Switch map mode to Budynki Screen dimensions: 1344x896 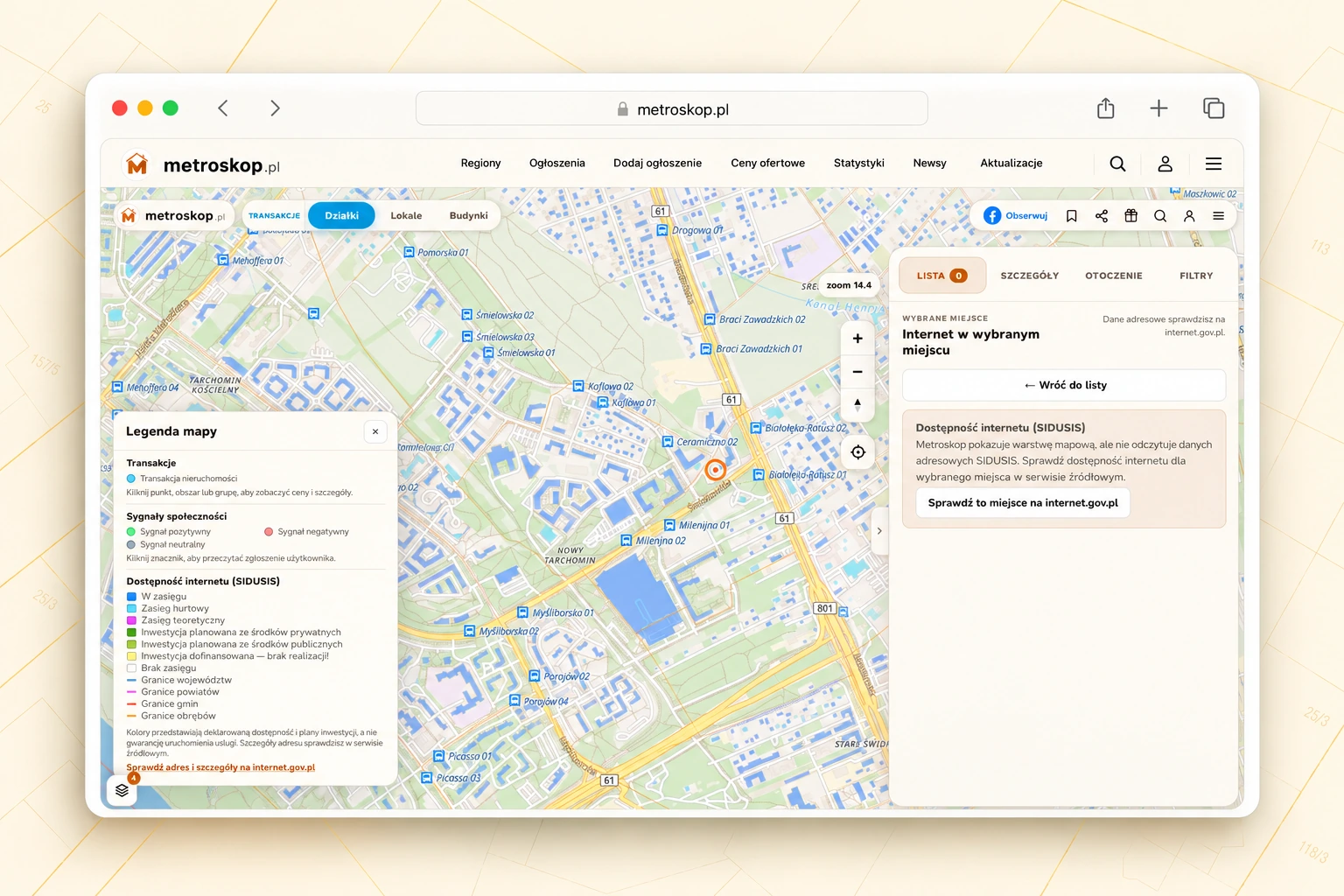click(x=469, y=216)
